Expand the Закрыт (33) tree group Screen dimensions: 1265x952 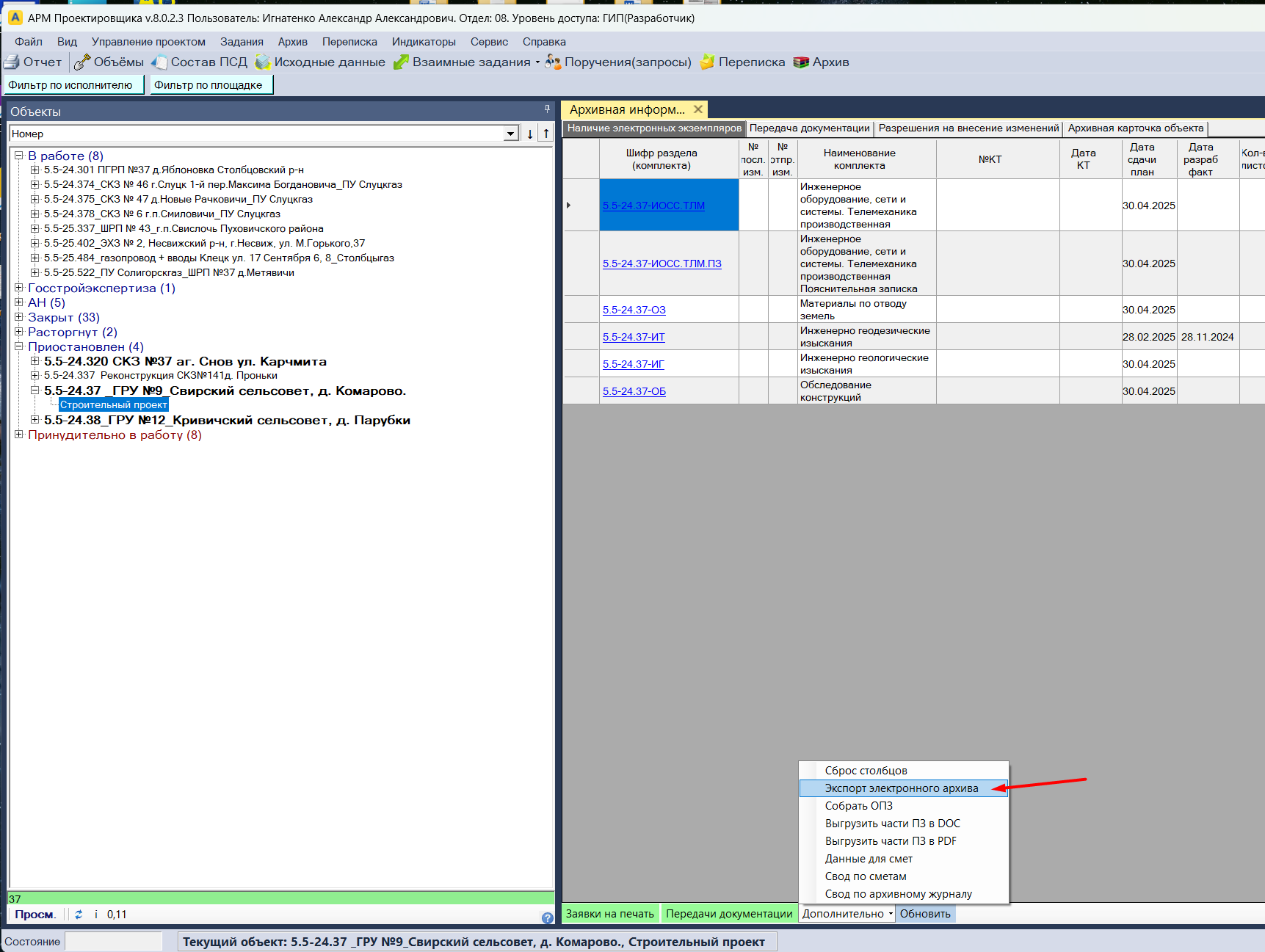click(x=19, y=317)
